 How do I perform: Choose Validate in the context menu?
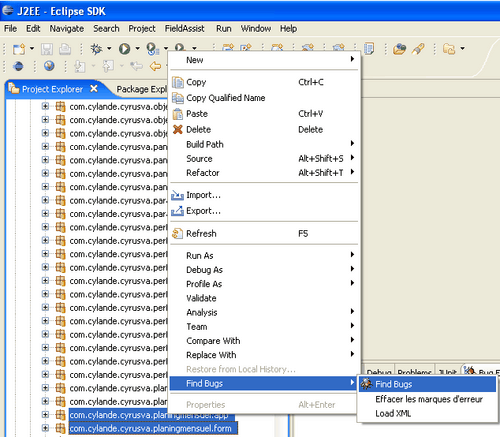point(264,298)
